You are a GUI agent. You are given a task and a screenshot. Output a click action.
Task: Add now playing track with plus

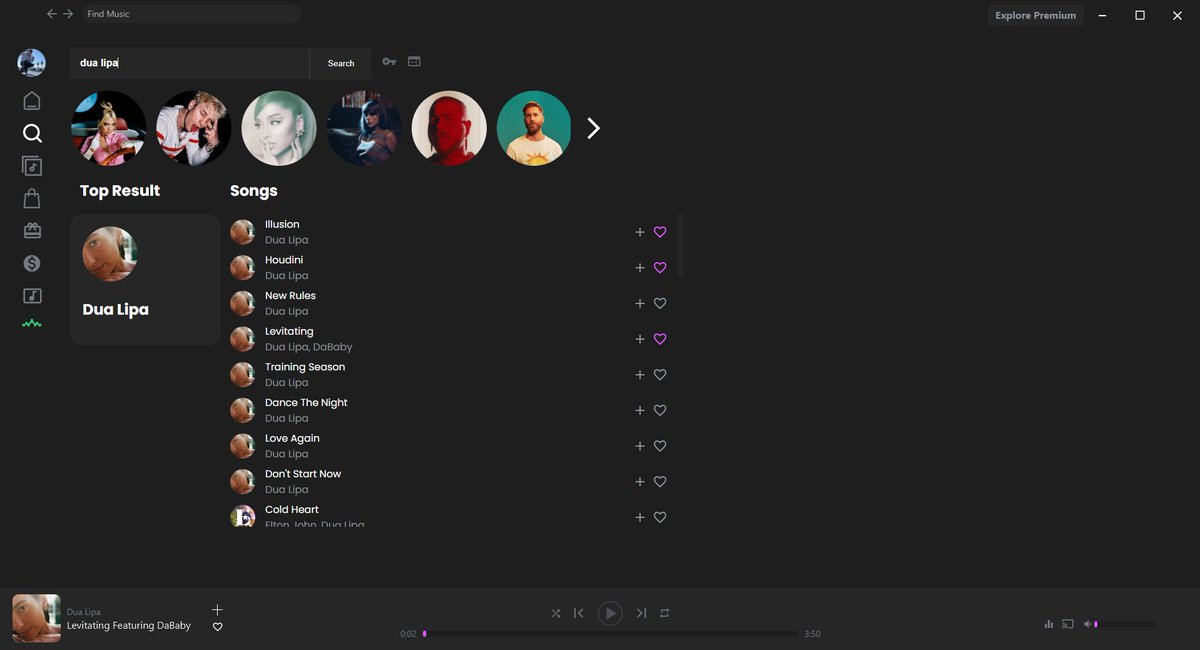point(217,609)
